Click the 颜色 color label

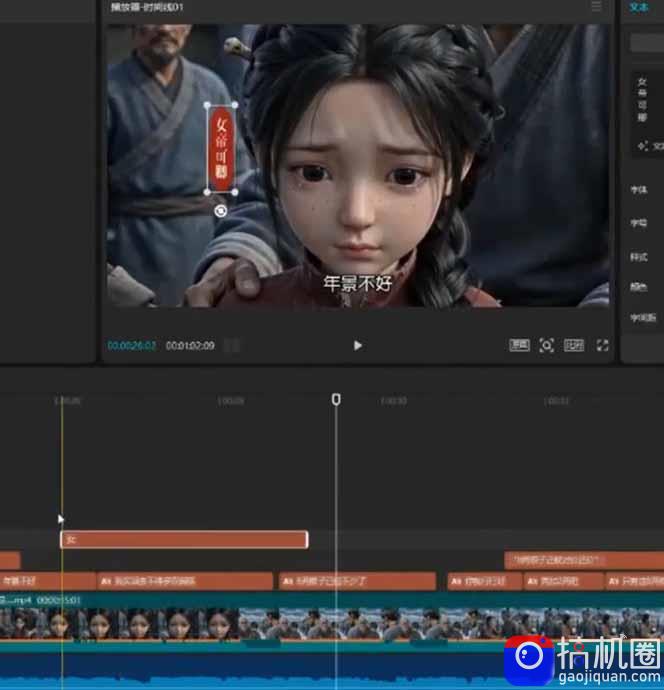[x=638, y=287]
